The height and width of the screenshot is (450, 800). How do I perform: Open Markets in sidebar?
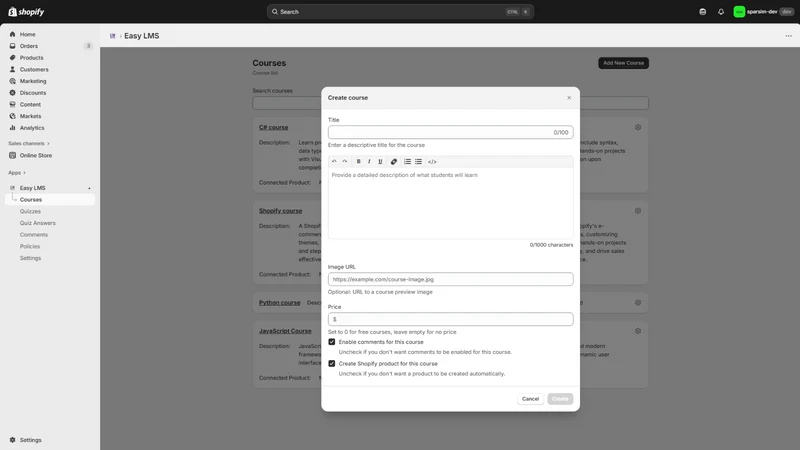click(x=30, y=116)
